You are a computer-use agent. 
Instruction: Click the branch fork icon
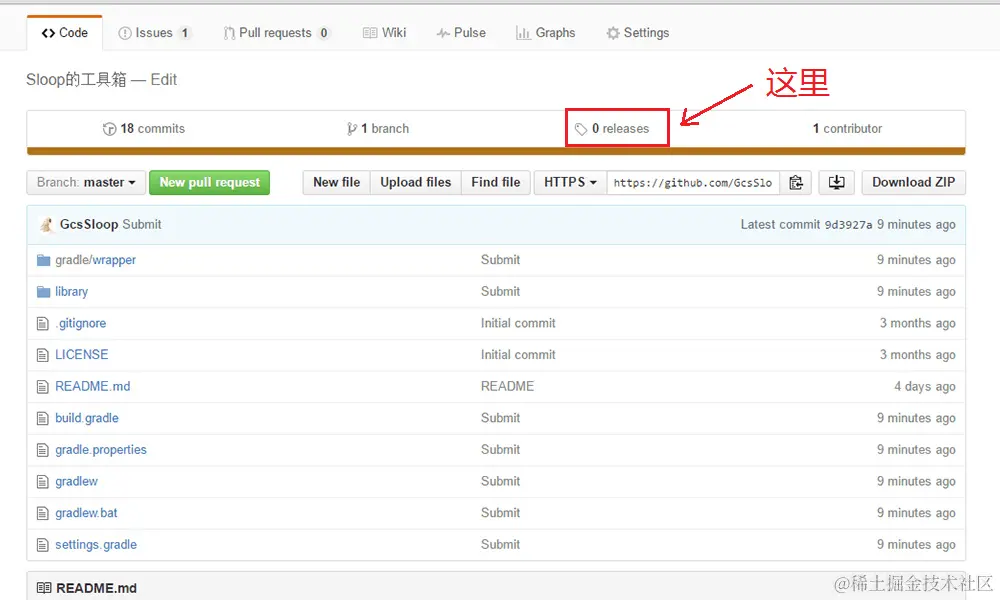(x=351, y=129)
